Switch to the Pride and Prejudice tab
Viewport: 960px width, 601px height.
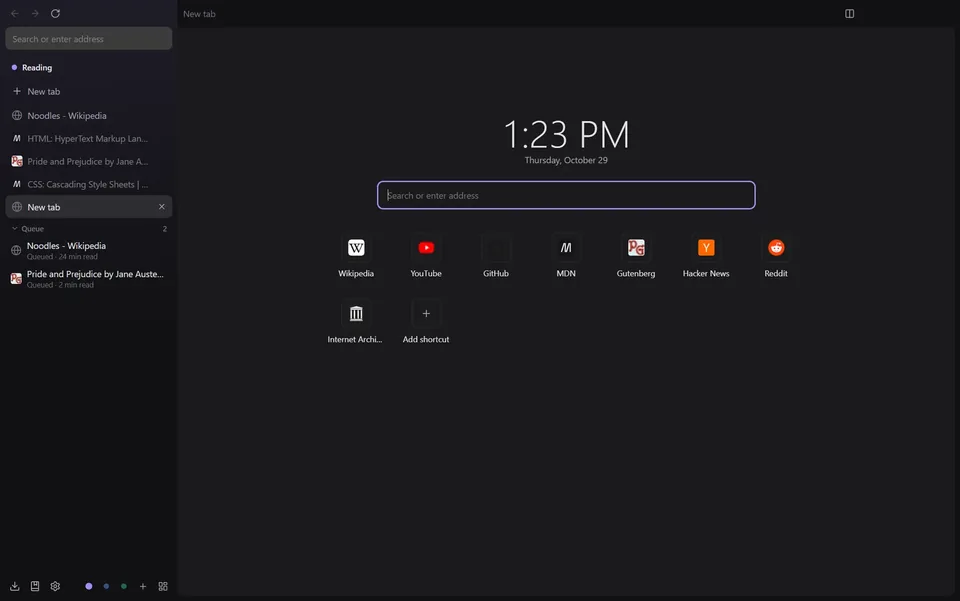(89, 162)
